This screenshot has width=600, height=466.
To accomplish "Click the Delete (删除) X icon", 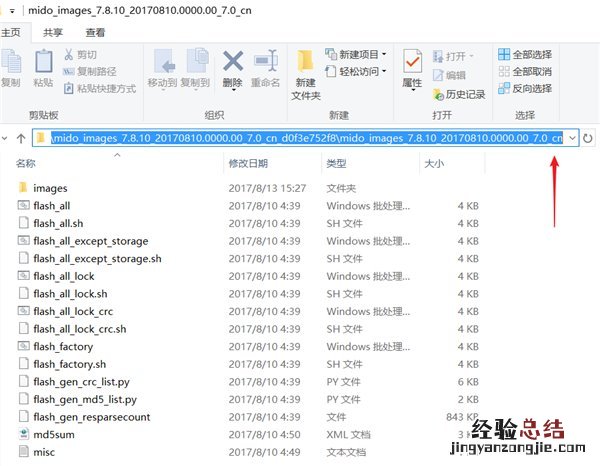I will click(233, 61).
